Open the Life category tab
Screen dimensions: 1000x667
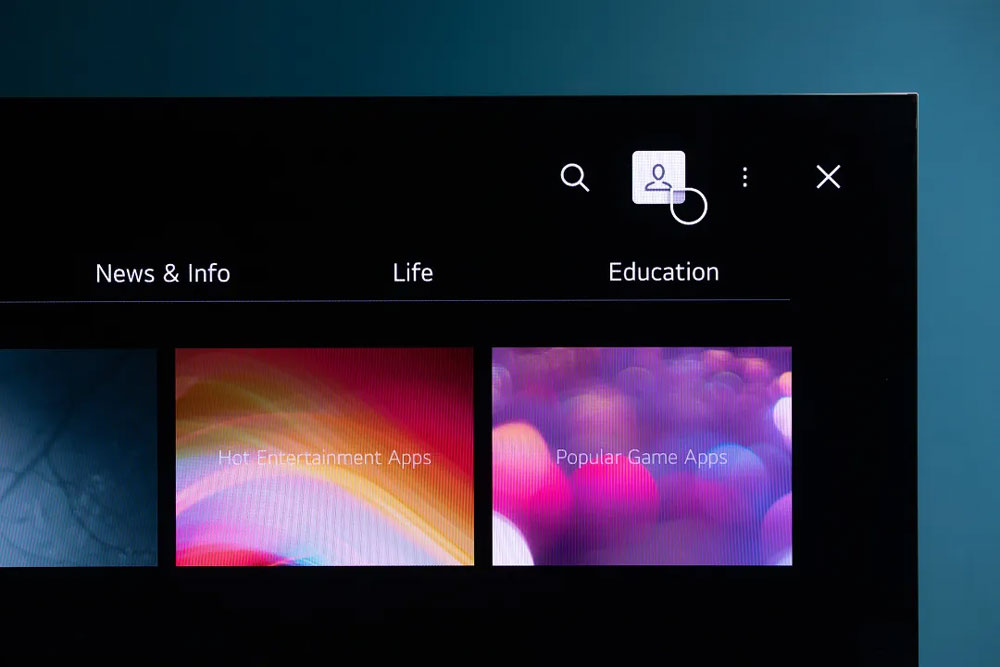point(412,272)
